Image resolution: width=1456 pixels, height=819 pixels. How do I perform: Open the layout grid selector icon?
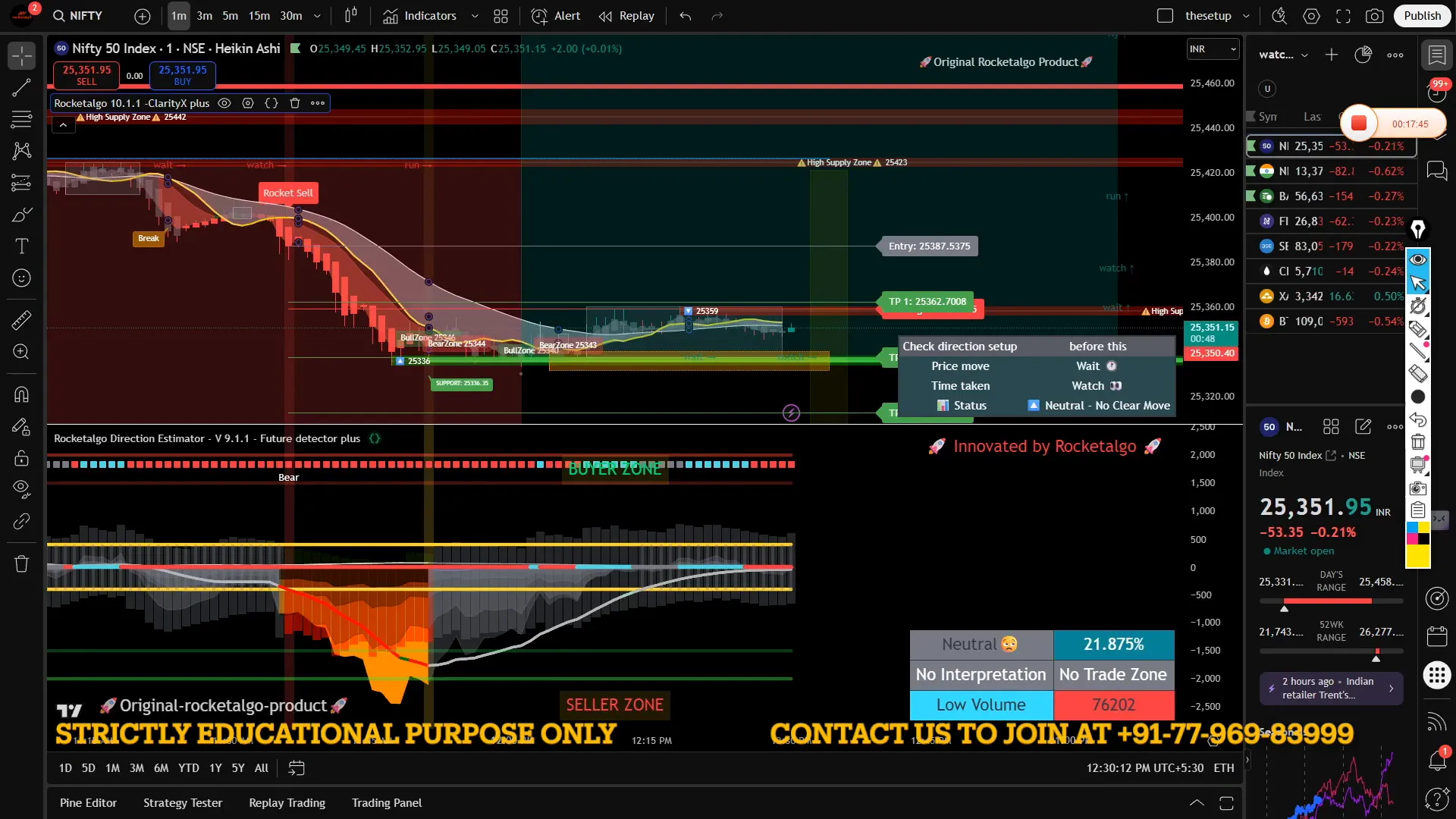500,16
